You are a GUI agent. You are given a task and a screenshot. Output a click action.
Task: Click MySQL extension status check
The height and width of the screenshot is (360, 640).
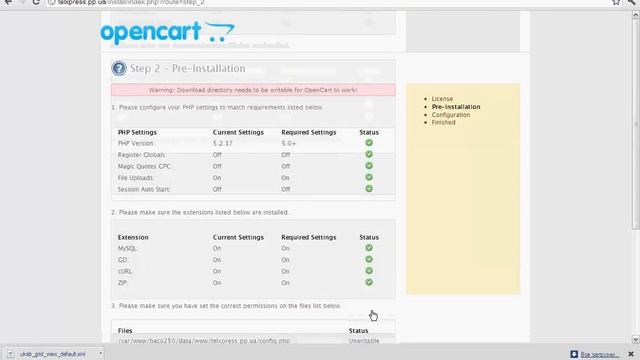(x=369, y=248)
